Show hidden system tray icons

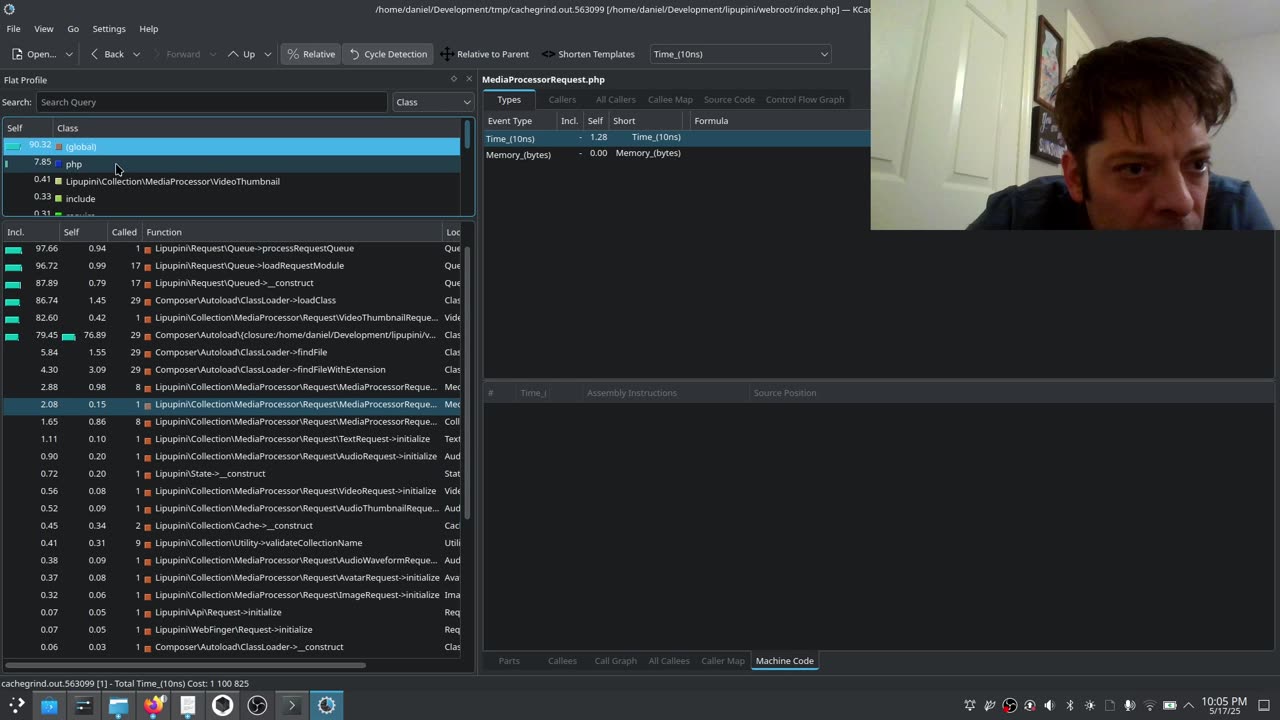(x=1189, y=705)
